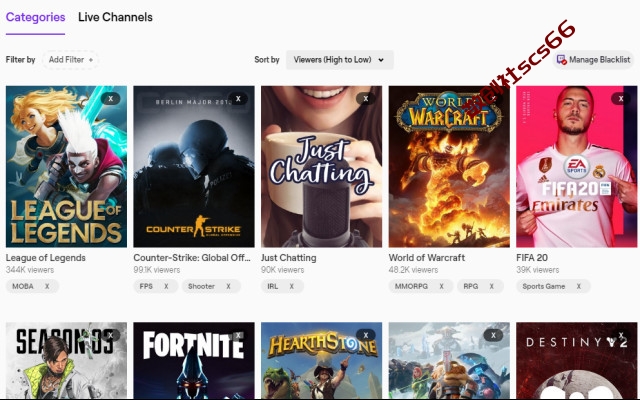This screenshot has width=640, height=400.
Task: Open the League of Legends cover art
Action: 66,167
